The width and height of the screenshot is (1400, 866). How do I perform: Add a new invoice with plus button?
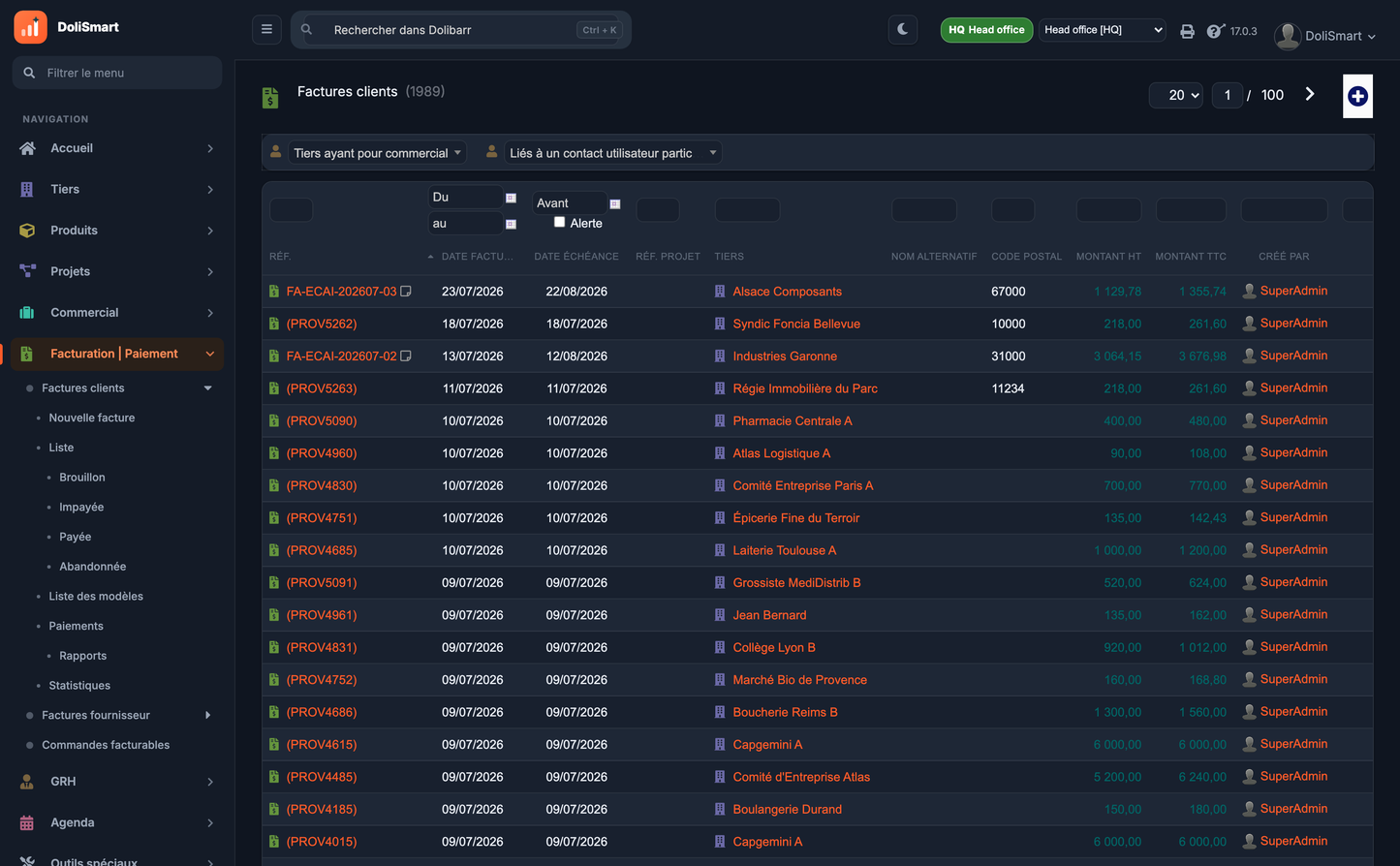pyautogui.click(x=1357, y=96)
